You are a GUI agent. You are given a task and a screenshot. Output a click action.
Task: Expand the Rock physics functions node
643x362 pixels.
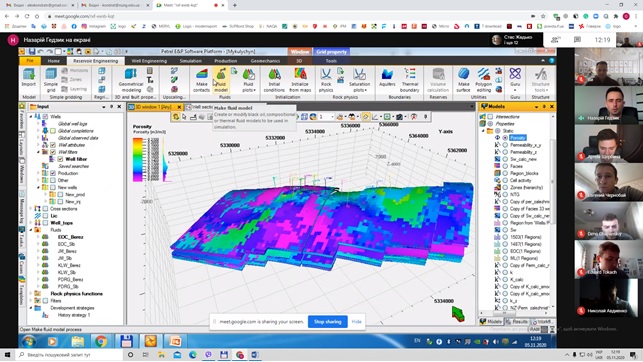click(x=31, y=294)
